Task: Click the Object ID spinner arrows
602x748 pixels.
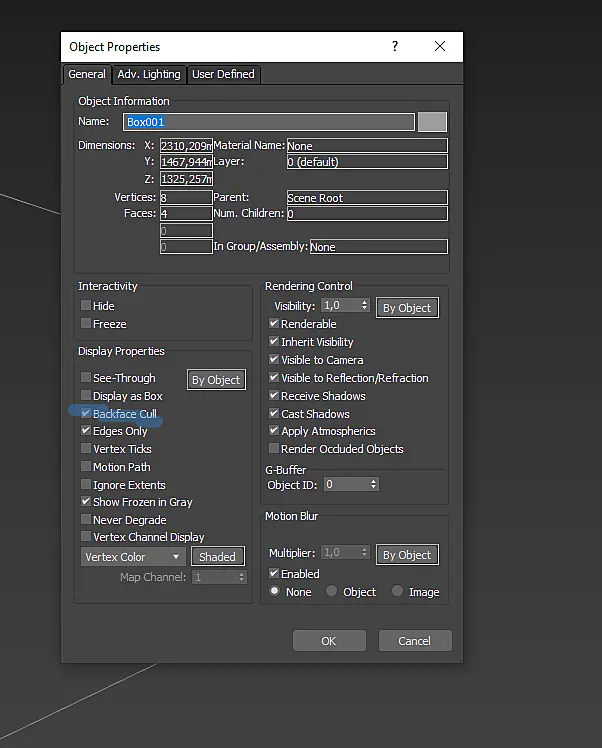Action: [374, 484]
